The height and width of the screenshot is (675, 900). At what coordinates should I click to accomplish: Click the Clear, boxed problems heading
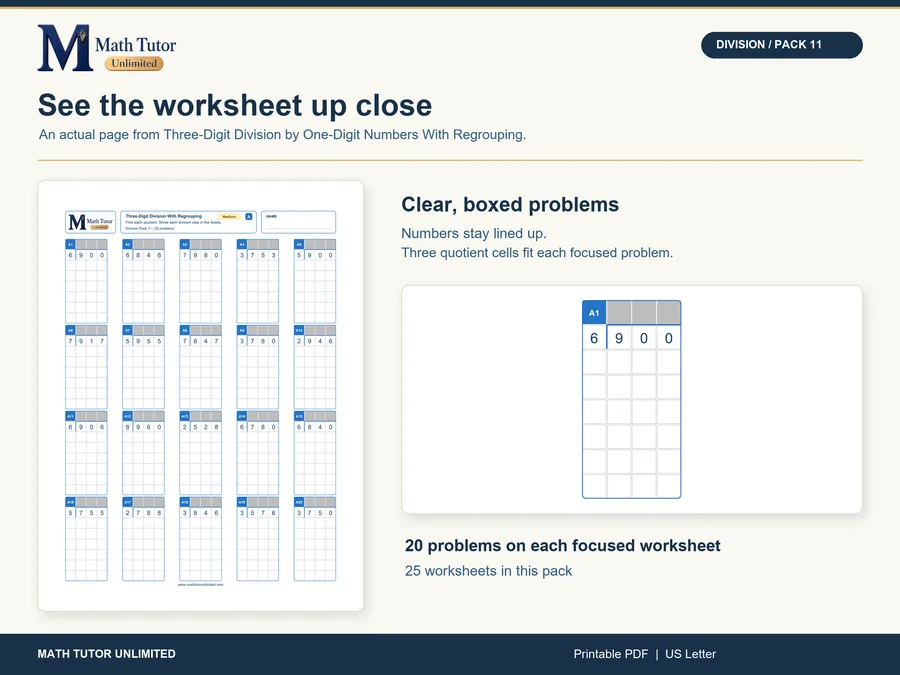[x=510, y=205]
